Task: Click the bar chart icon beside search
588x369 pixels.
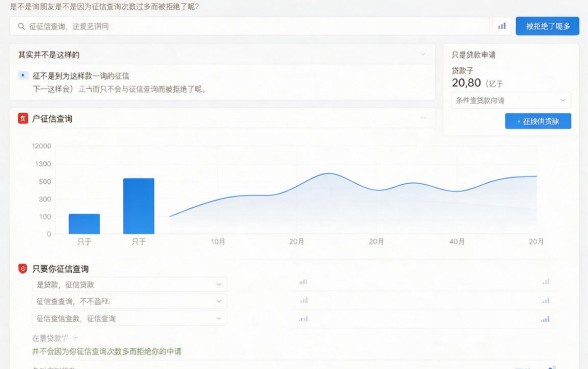Action: (502, 26)
